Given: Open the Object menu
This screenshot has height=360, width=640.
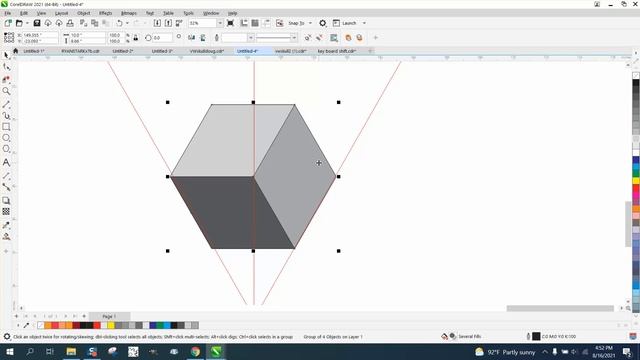Looking at the screenshot, I should coord(84,13).
